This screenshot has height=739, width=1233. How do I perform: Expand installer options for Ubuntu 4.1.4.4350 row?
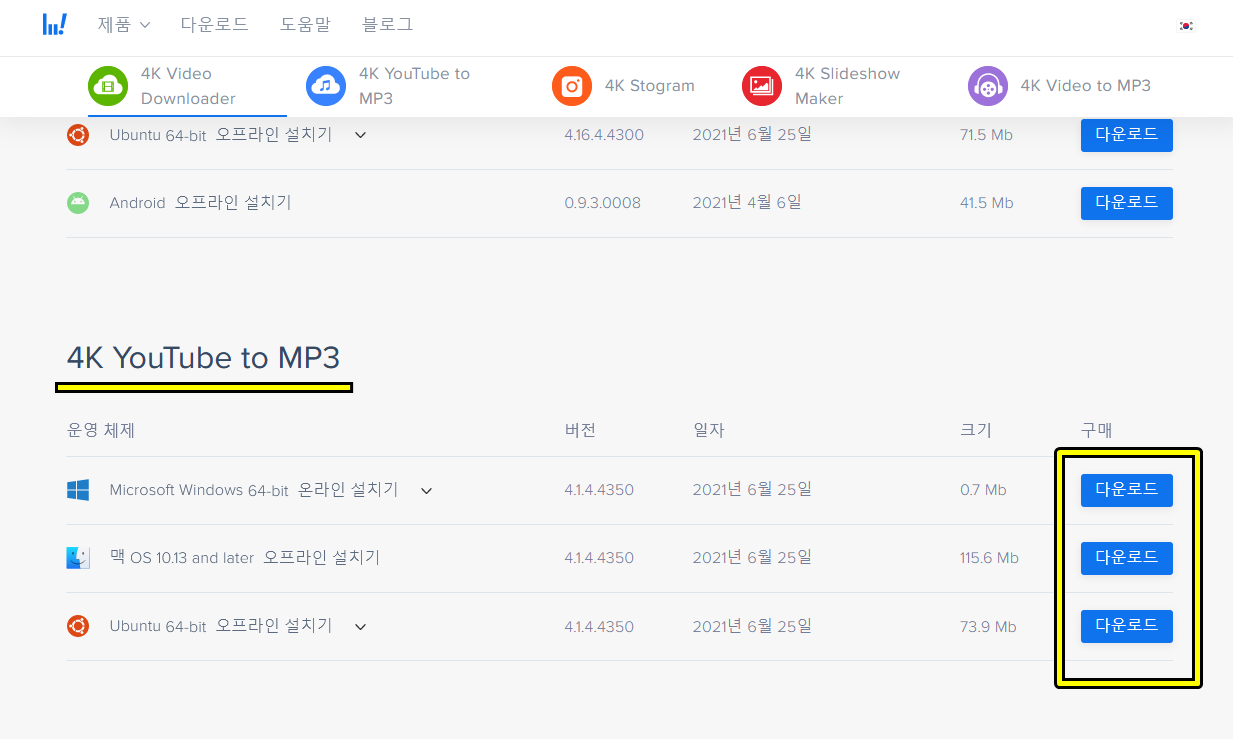coord(361,627)
